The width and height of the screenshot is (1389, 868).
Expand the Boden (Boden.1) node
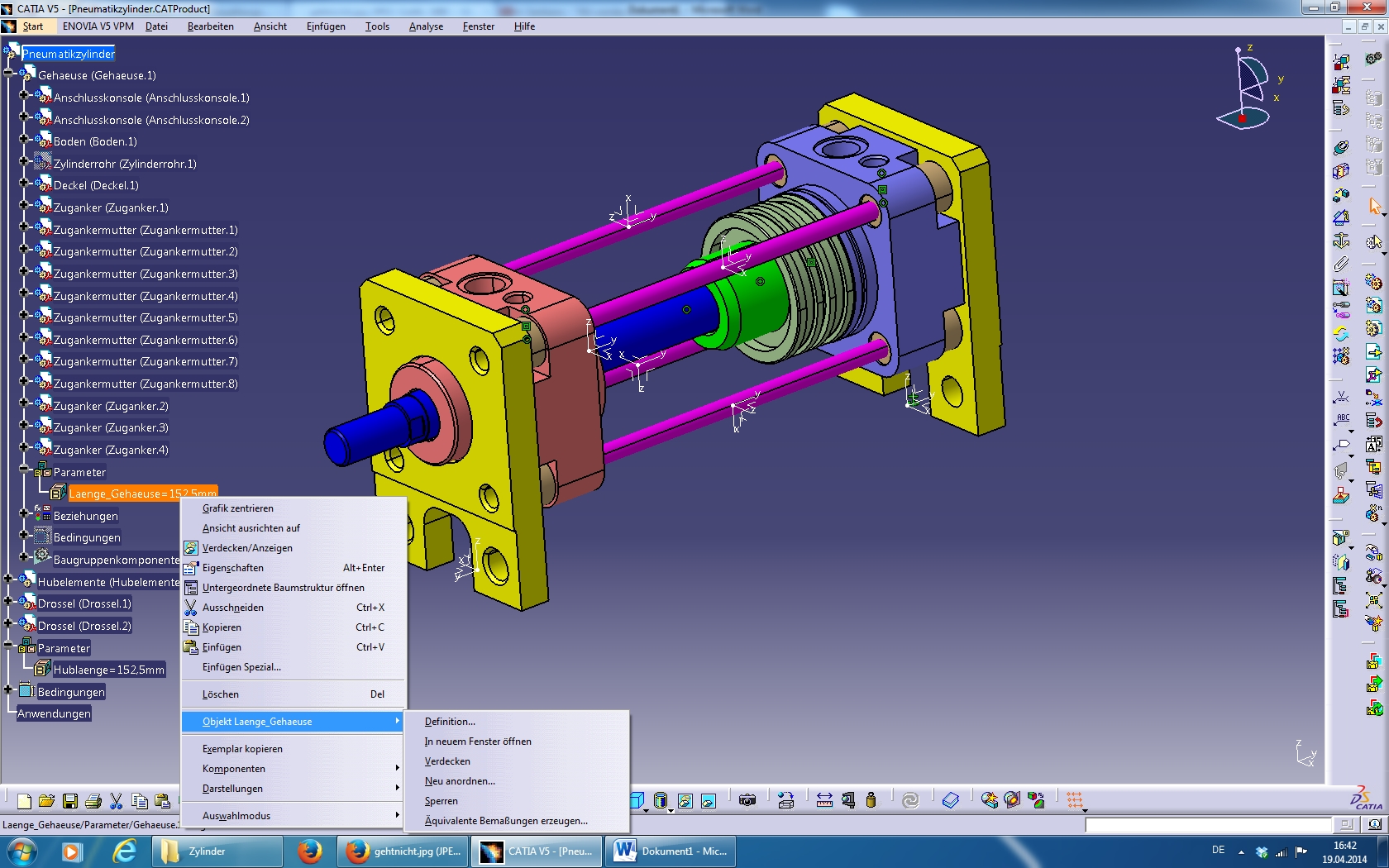[24, 139]
